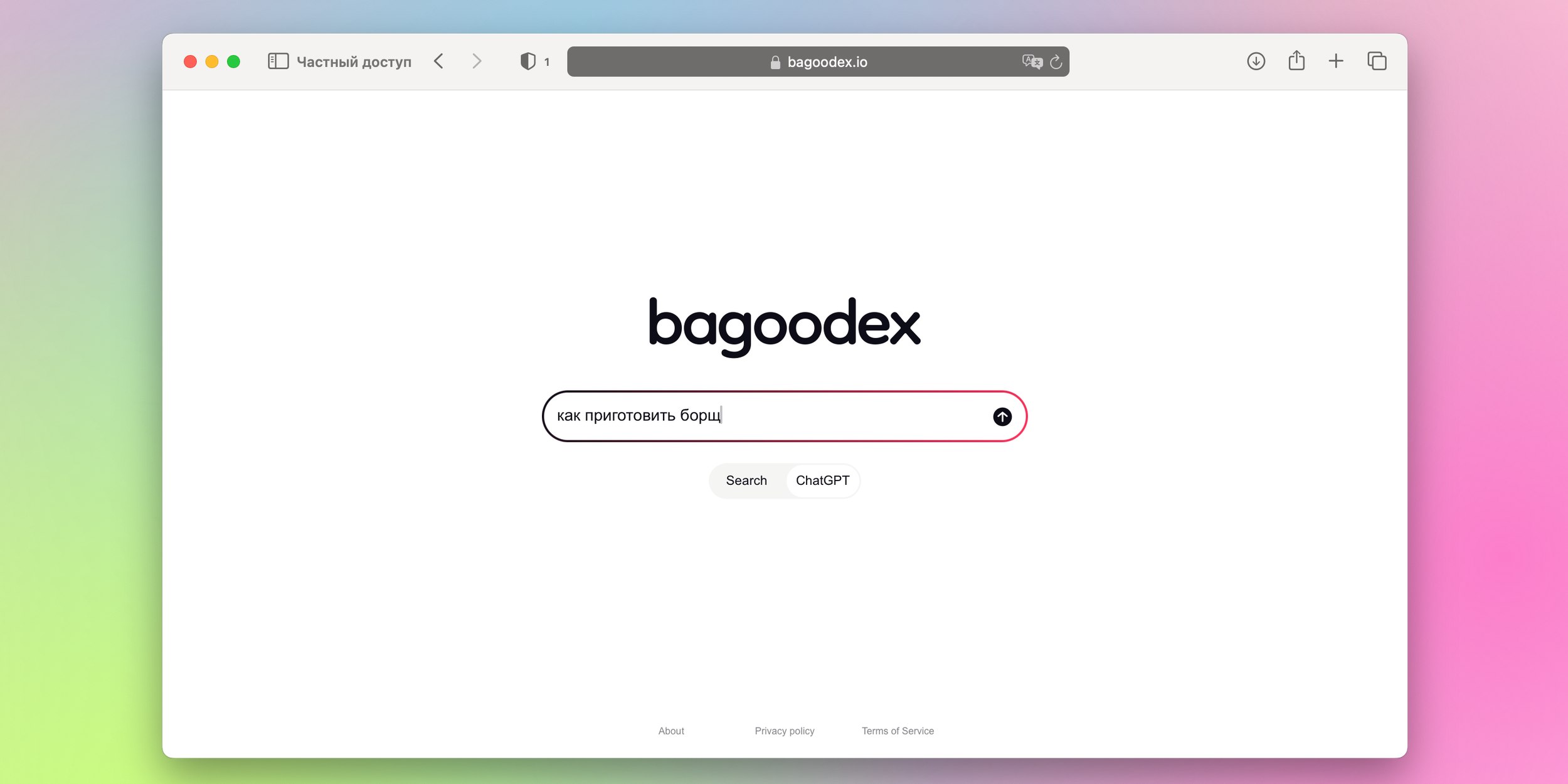Open the tab overview grid
The image size is (1568, 784).
click(x=1378, y=62)
